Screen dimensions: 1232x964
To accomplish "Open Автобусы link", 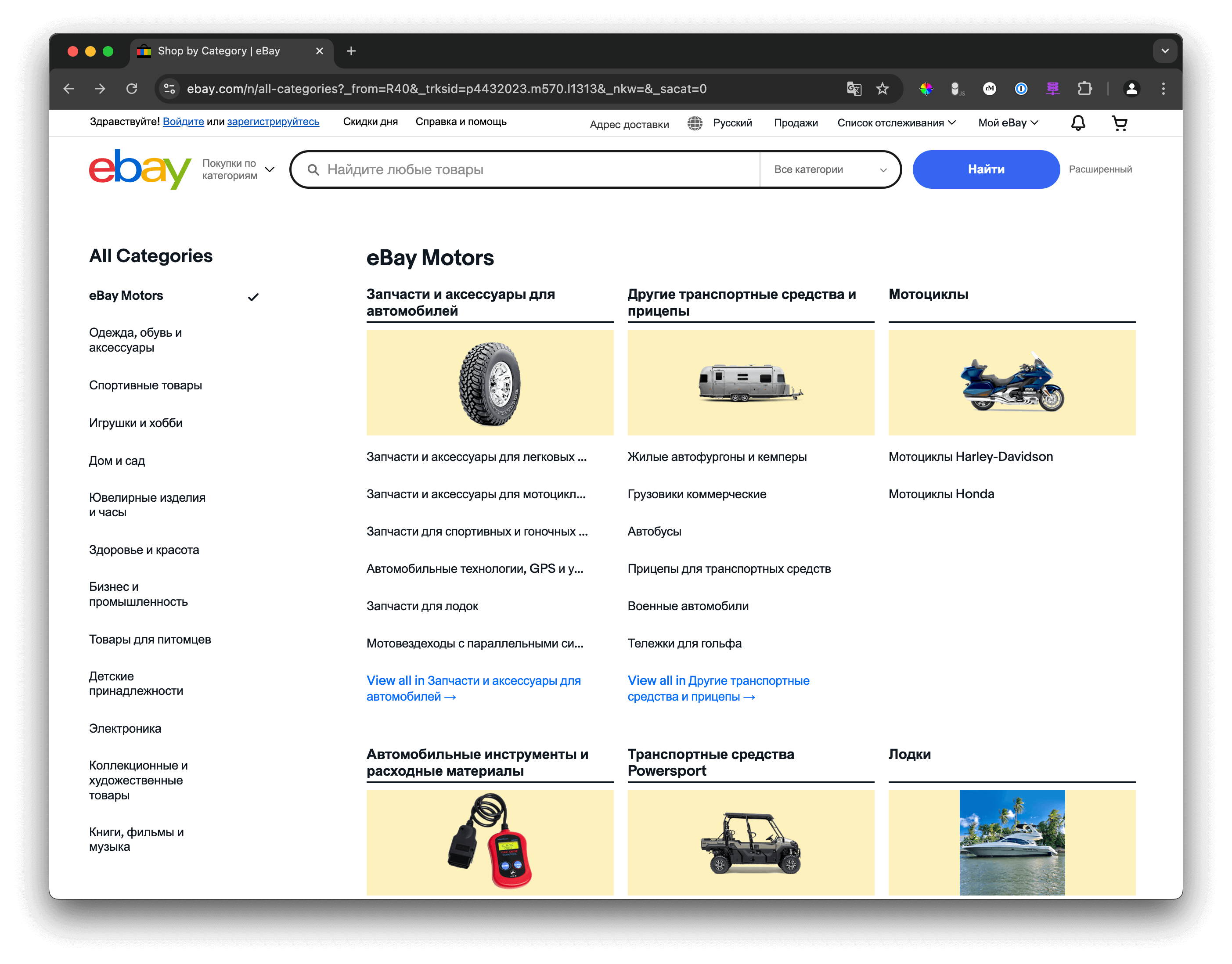I will tap(654, 531).
